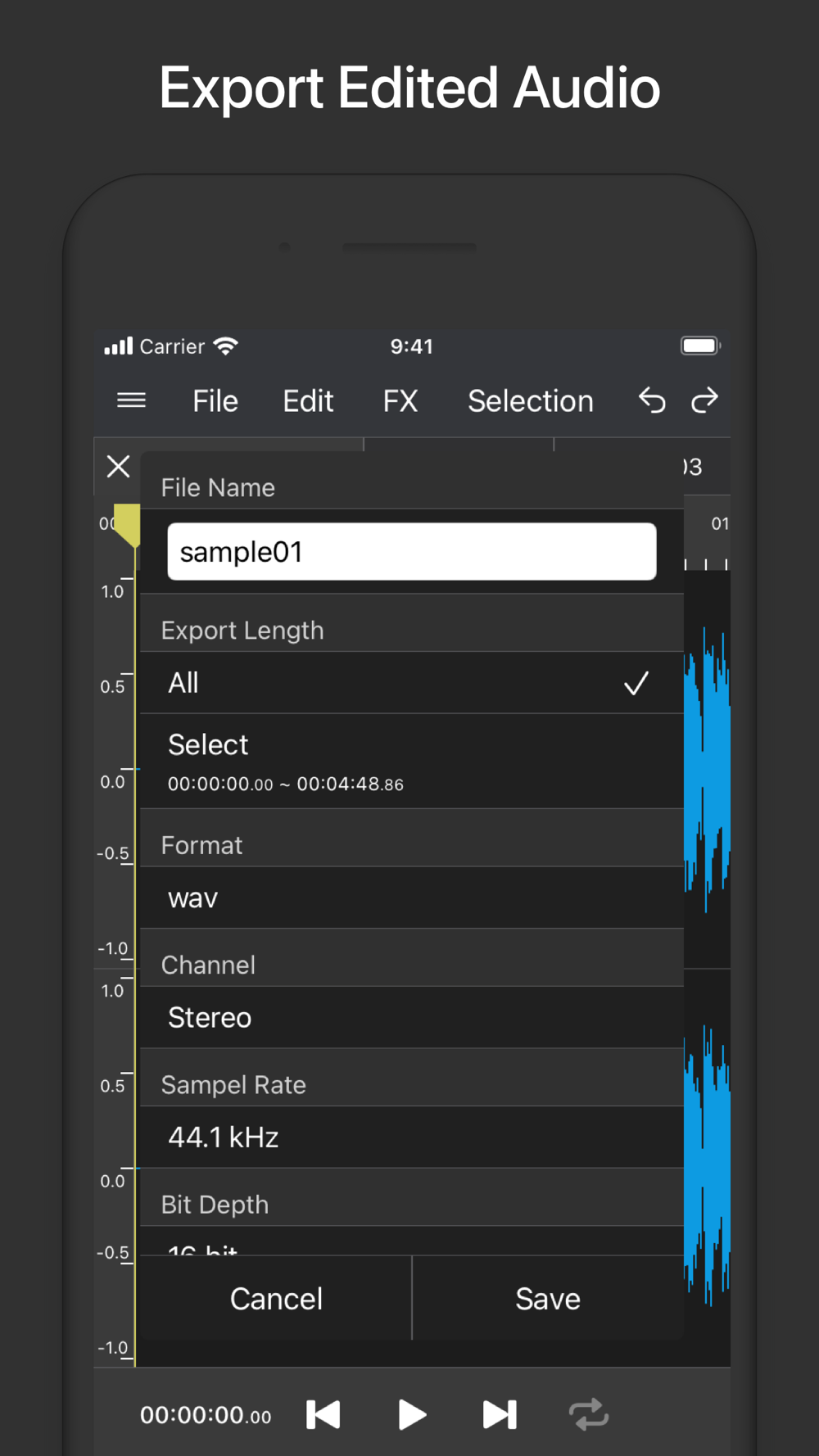Skip to end of audio

pos(500,1414)
